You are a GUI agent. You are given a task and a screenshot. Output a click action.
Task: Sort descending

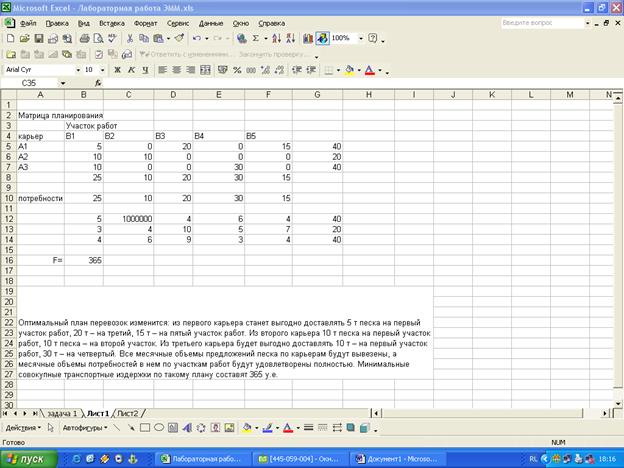click(291, 38)
